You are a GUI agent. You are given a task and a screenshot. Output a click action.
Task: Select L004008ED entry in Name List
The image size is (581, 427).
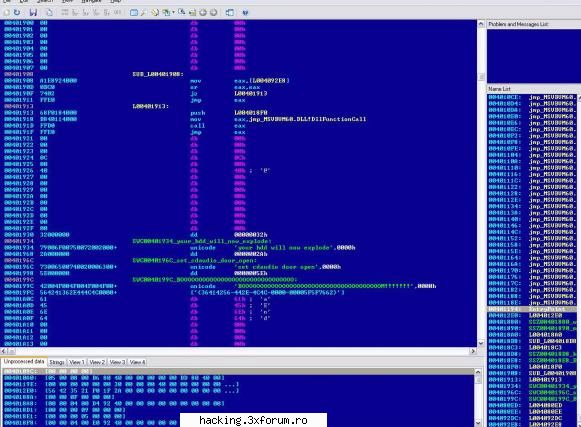click(532, 406)
